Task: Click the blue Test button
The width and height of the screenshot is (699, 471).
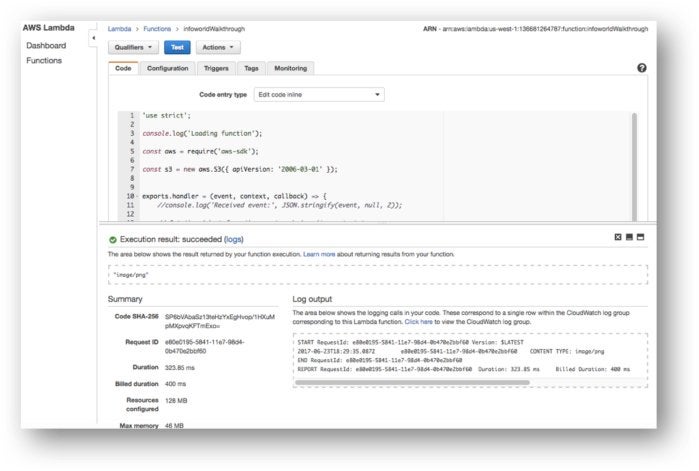Action: point(177,47)
